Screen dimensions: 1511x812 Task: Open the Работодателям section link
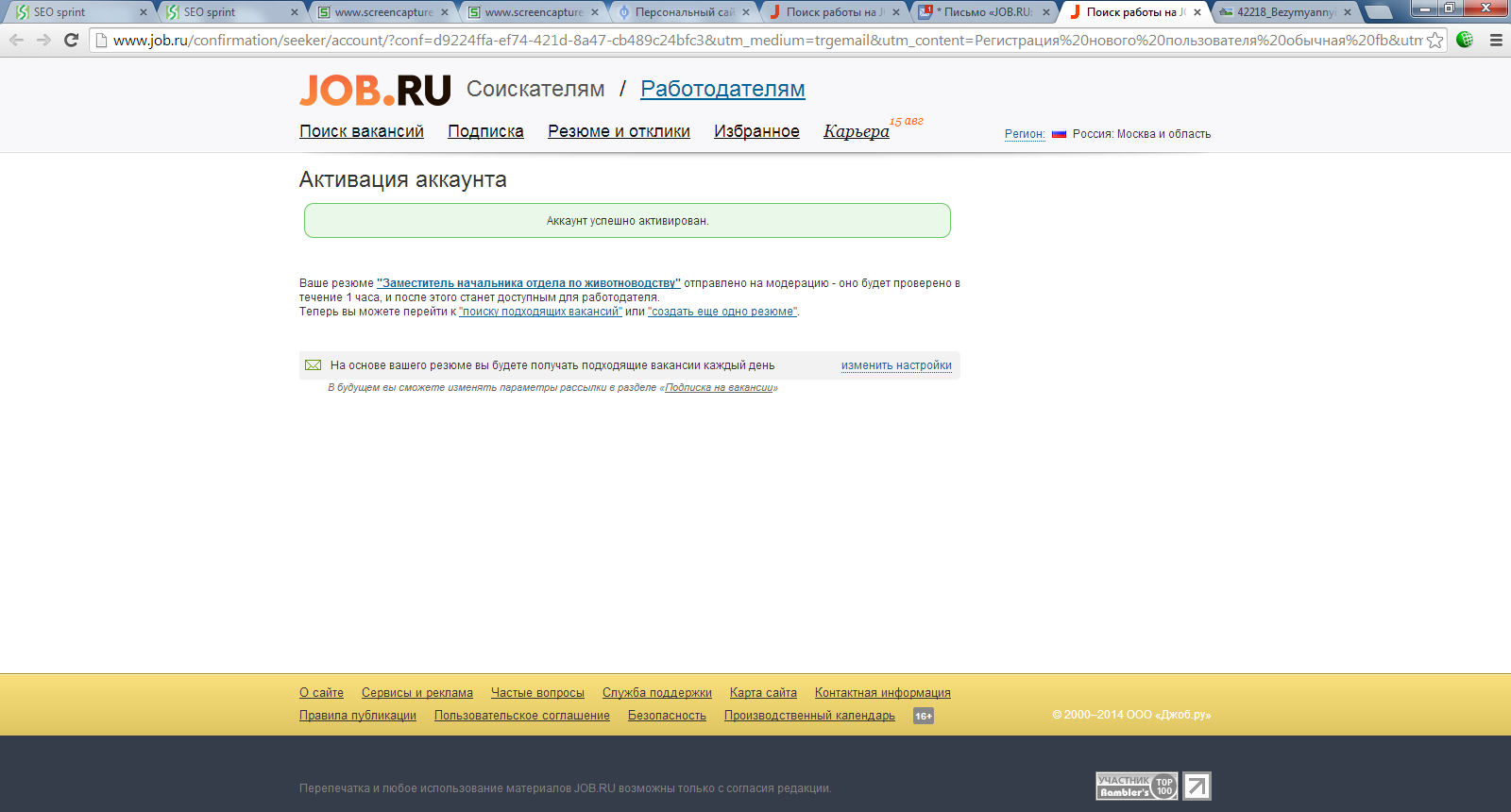(x=722, y=89)
